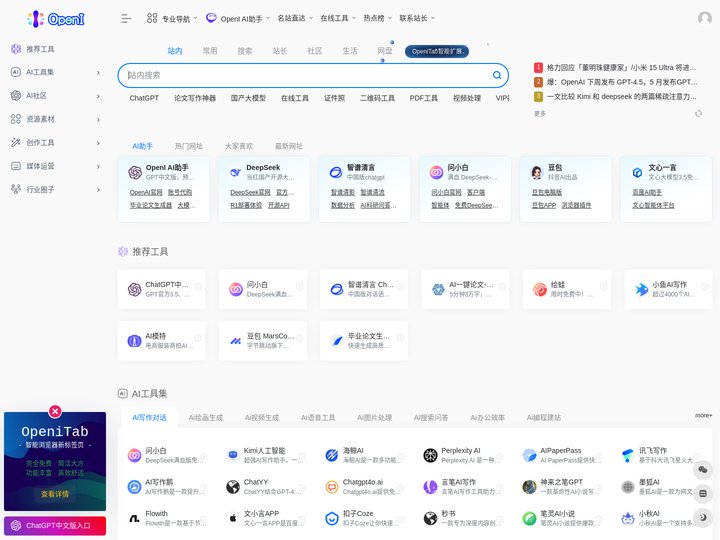The image size is (720, 540).
Task: Open the 毕业论文生成 feather icon
Action: pos(337,341)
